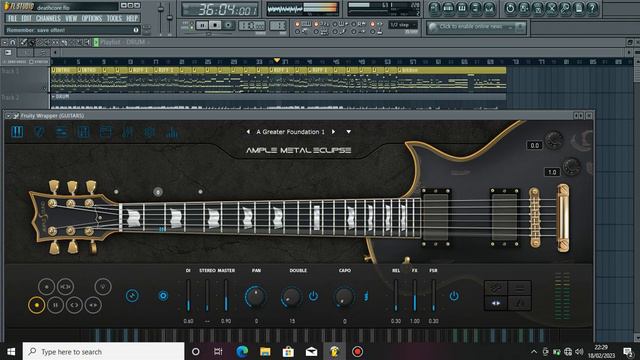This screenshot has height=360, width=640.
Task: Open the FILE menu in FL Studio
Action: pos(12,18)
